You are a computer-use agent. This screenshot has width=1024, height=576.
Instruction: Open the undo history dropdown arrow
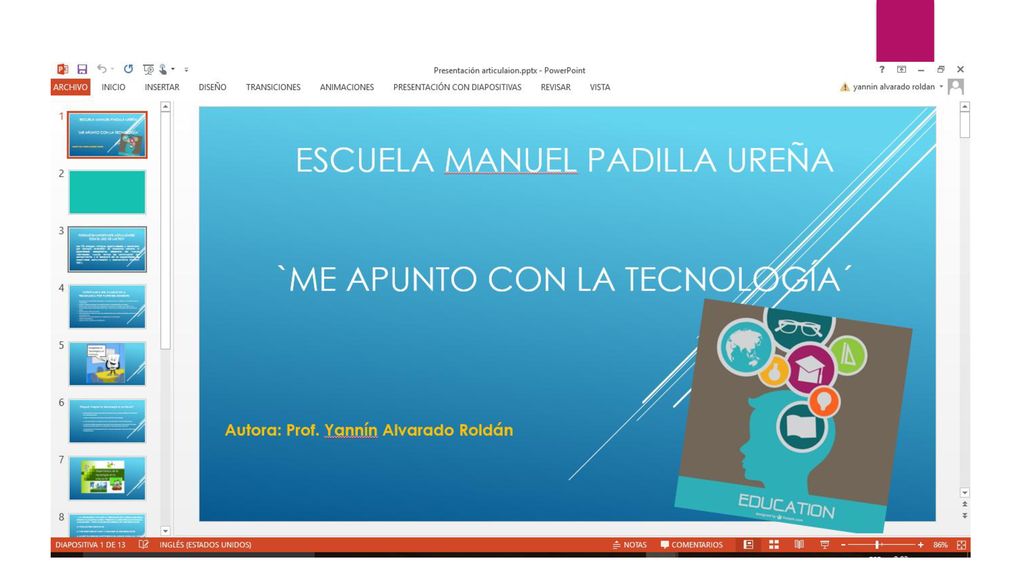click(112, 69)
